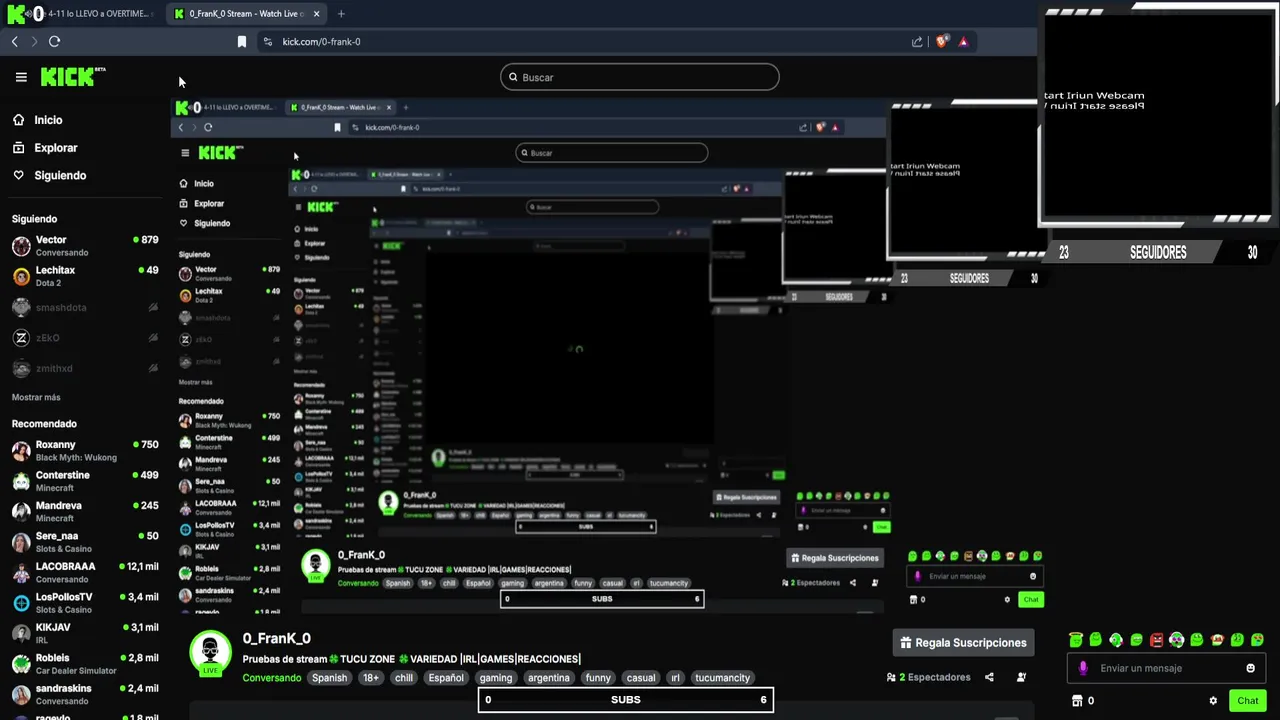
Task: Pick the red angry emote in main chat
Action: click(1157, 640)
